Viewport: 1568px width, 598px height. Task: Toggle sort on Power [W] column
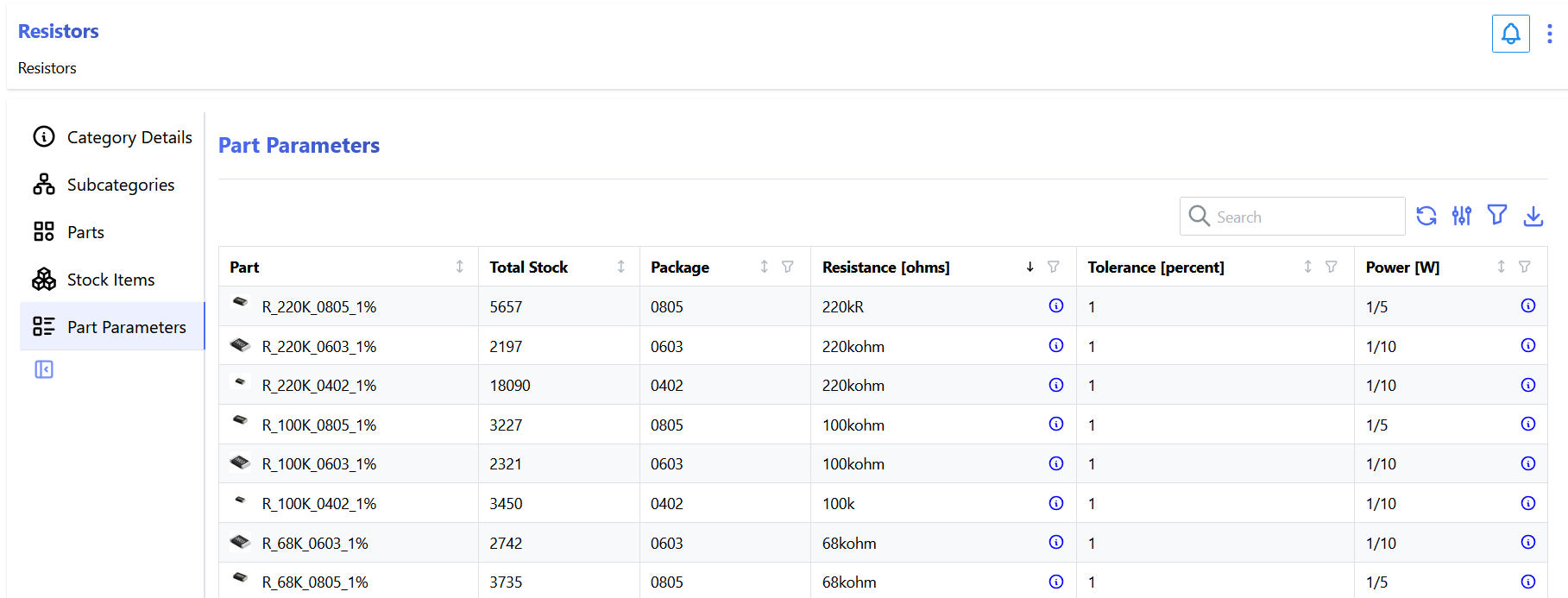(x=1501, y=267)
